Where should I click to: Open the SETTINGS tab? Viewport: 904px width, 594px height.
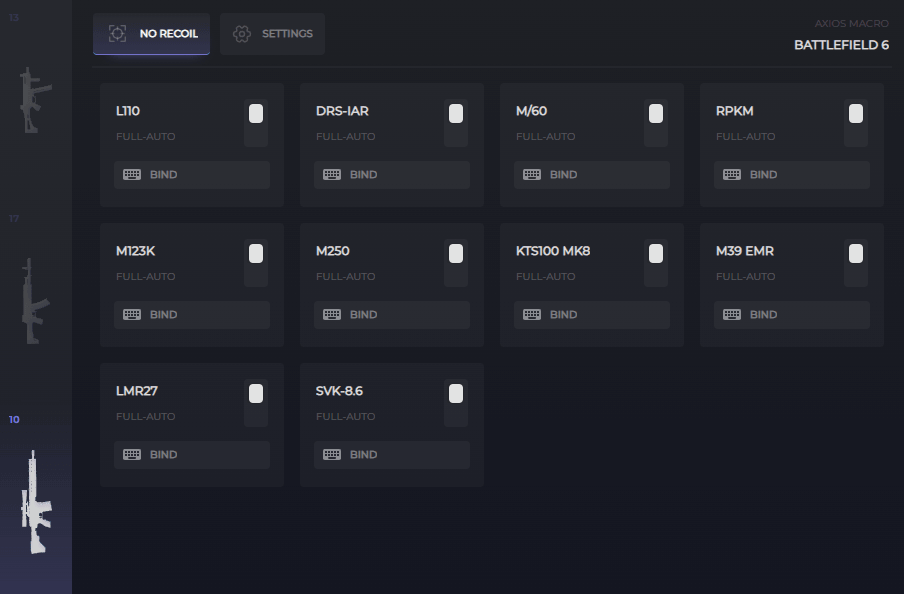coord(272,34)
